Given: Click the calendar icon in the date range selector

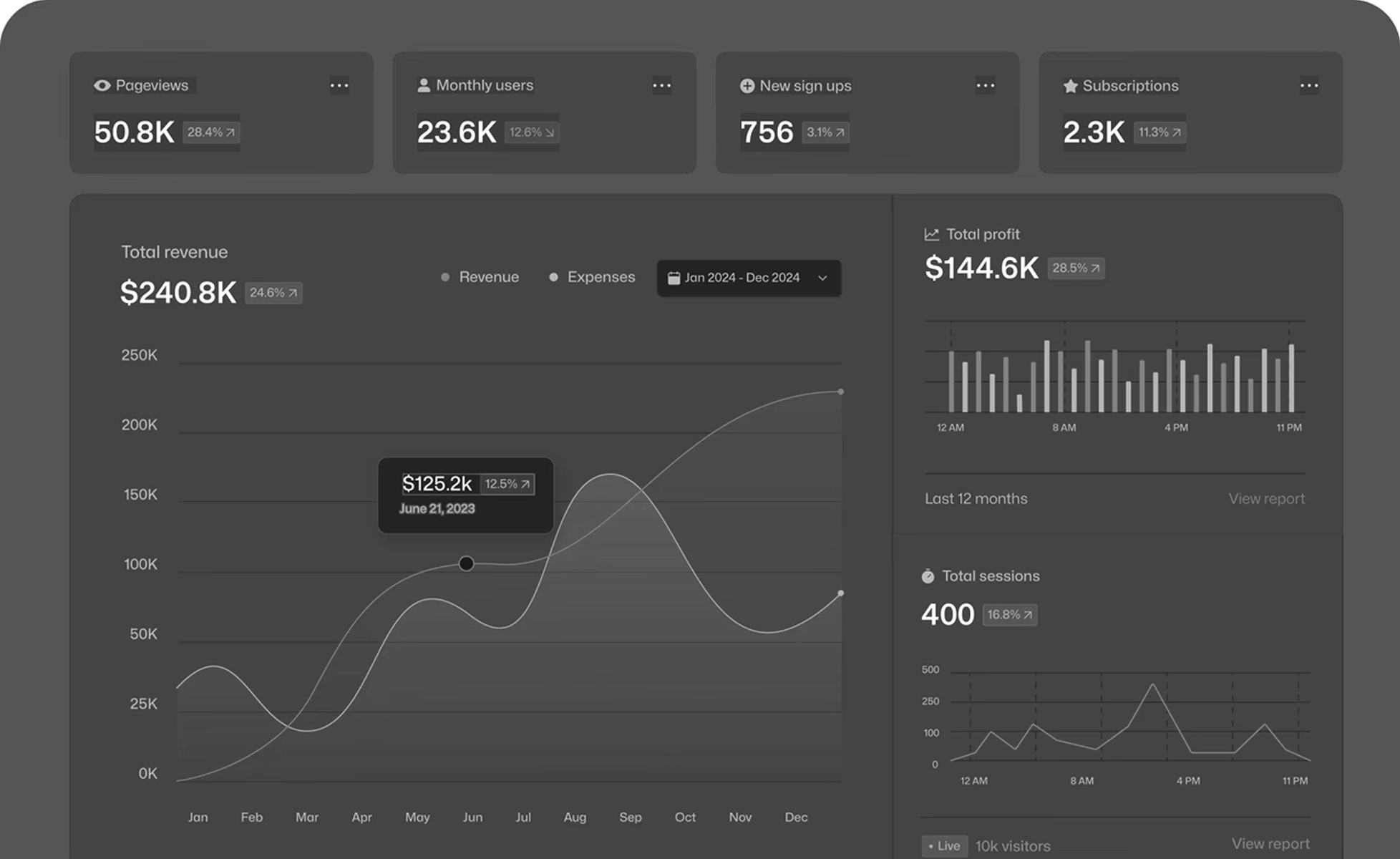Looking at the screenshot, I should pos(674,278).
